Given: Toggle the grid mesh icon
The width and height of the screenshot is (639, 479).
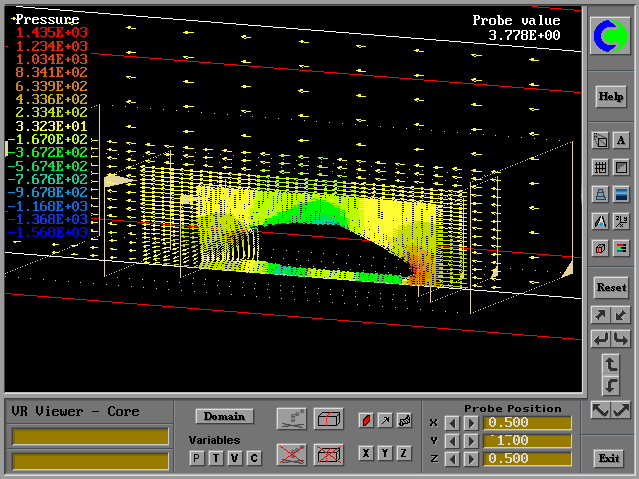Looking at the screenshot, I should (x=600, y=167).
